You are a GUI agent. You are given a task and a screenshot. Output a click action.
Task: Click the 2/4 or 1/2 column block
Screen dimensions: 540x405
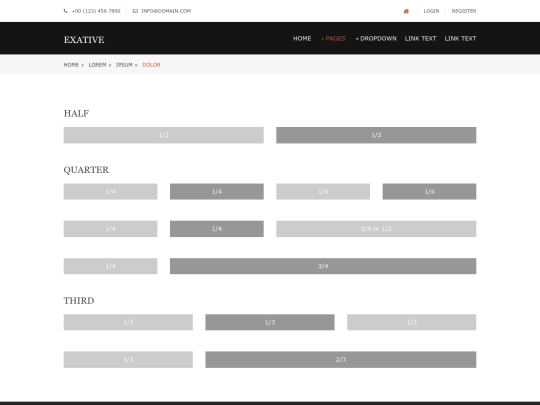[x=376, y=229]
